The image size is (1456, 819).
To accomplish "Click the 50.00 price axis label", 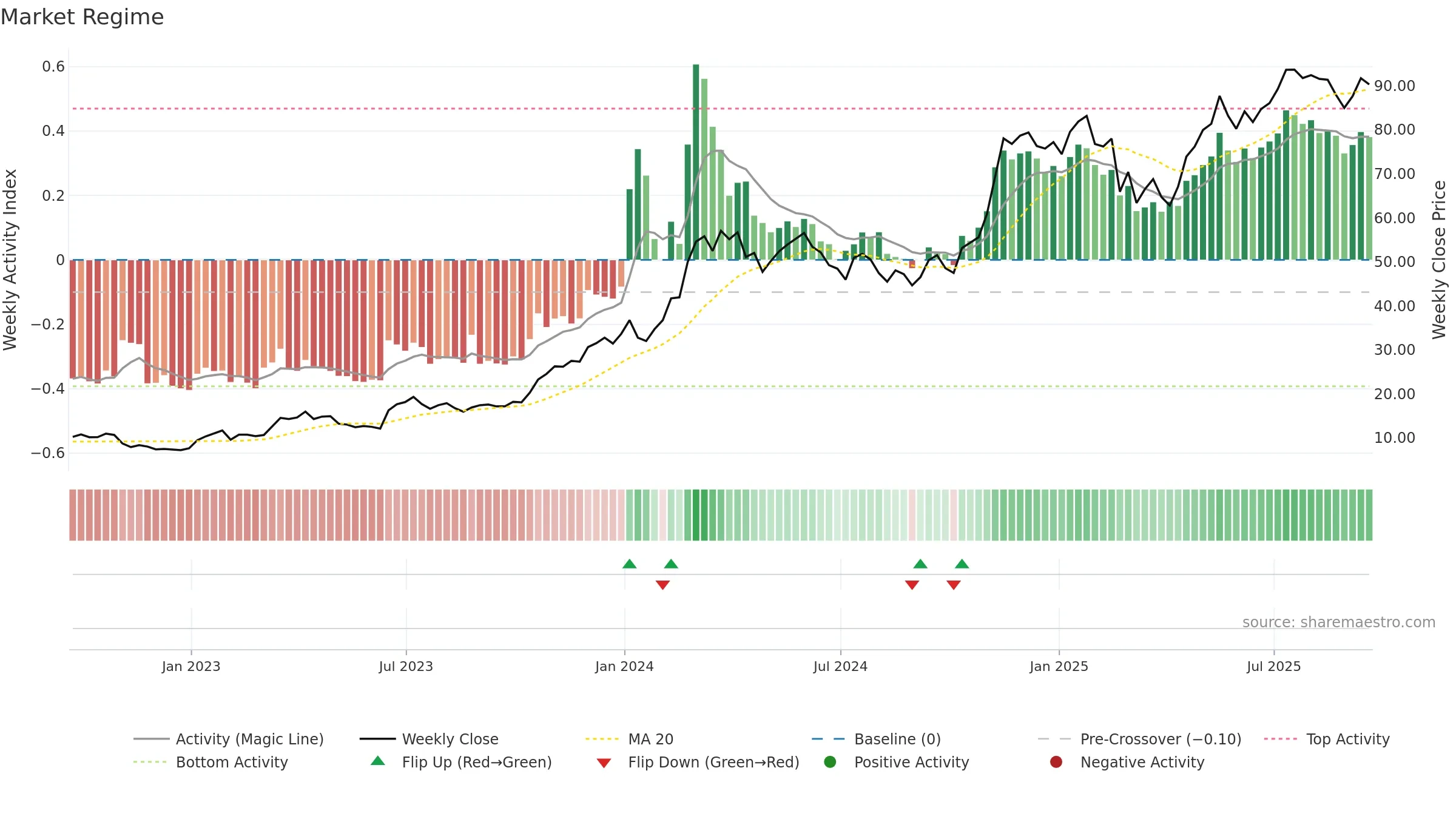I will (1395, 262).
